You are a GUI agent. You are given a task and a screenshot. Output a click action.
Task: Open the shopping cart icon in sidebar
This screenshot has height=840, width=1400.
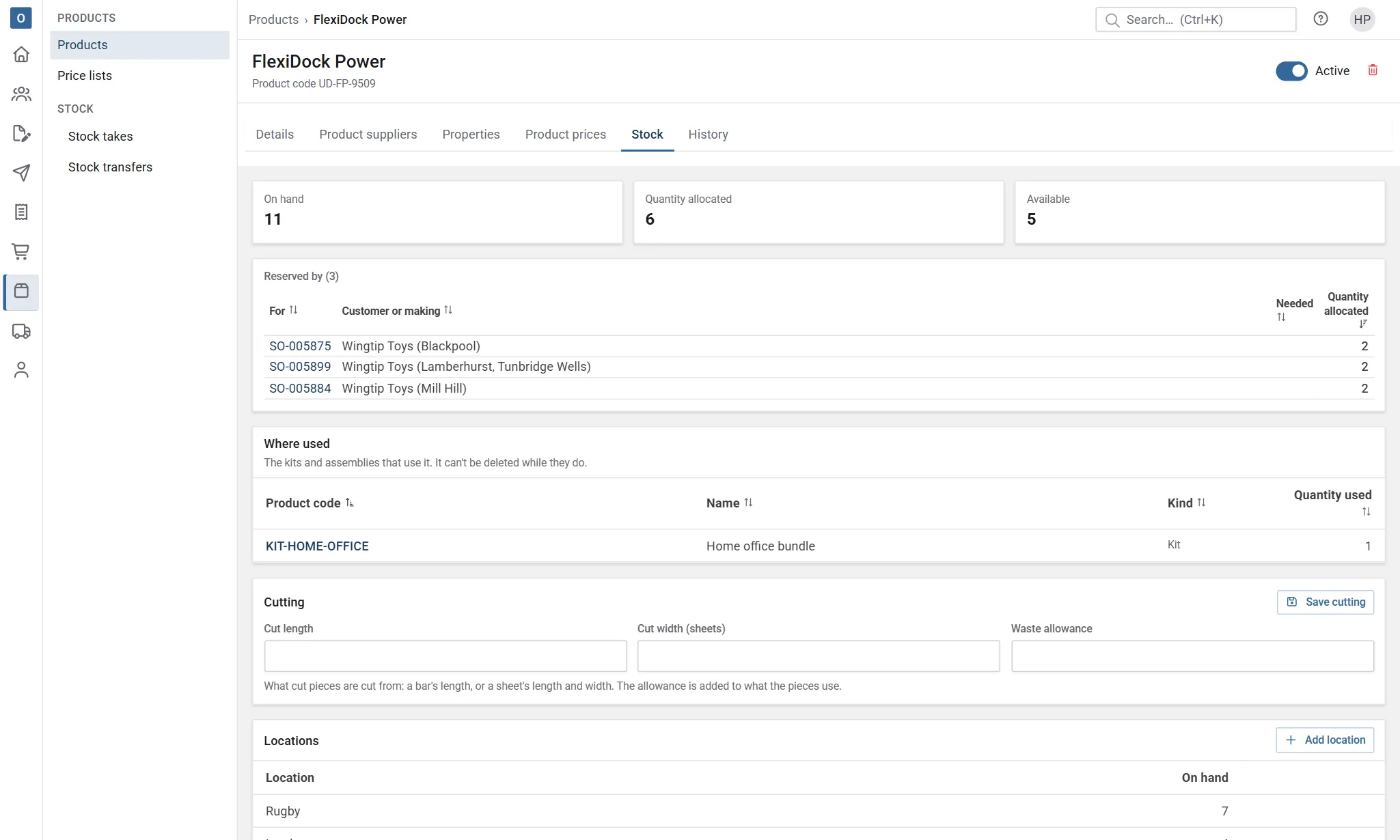21,252
